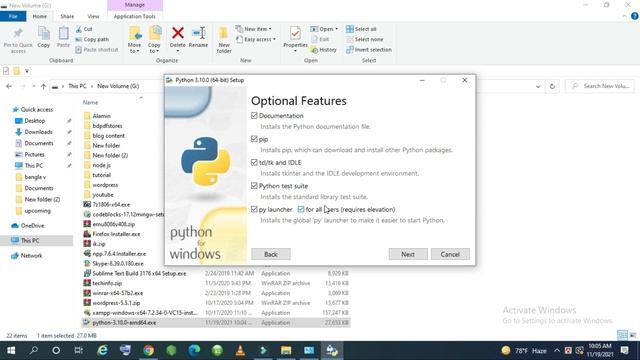The height and width of the screenshot is (360, 640).
Task: Open the recent locations dropdown arrow
Action: [x=33, y=86]
